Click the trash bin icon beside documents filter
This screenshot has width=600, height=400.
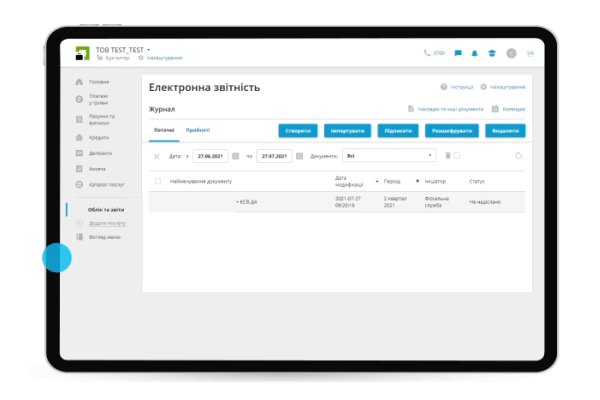(x=448, y=156)
